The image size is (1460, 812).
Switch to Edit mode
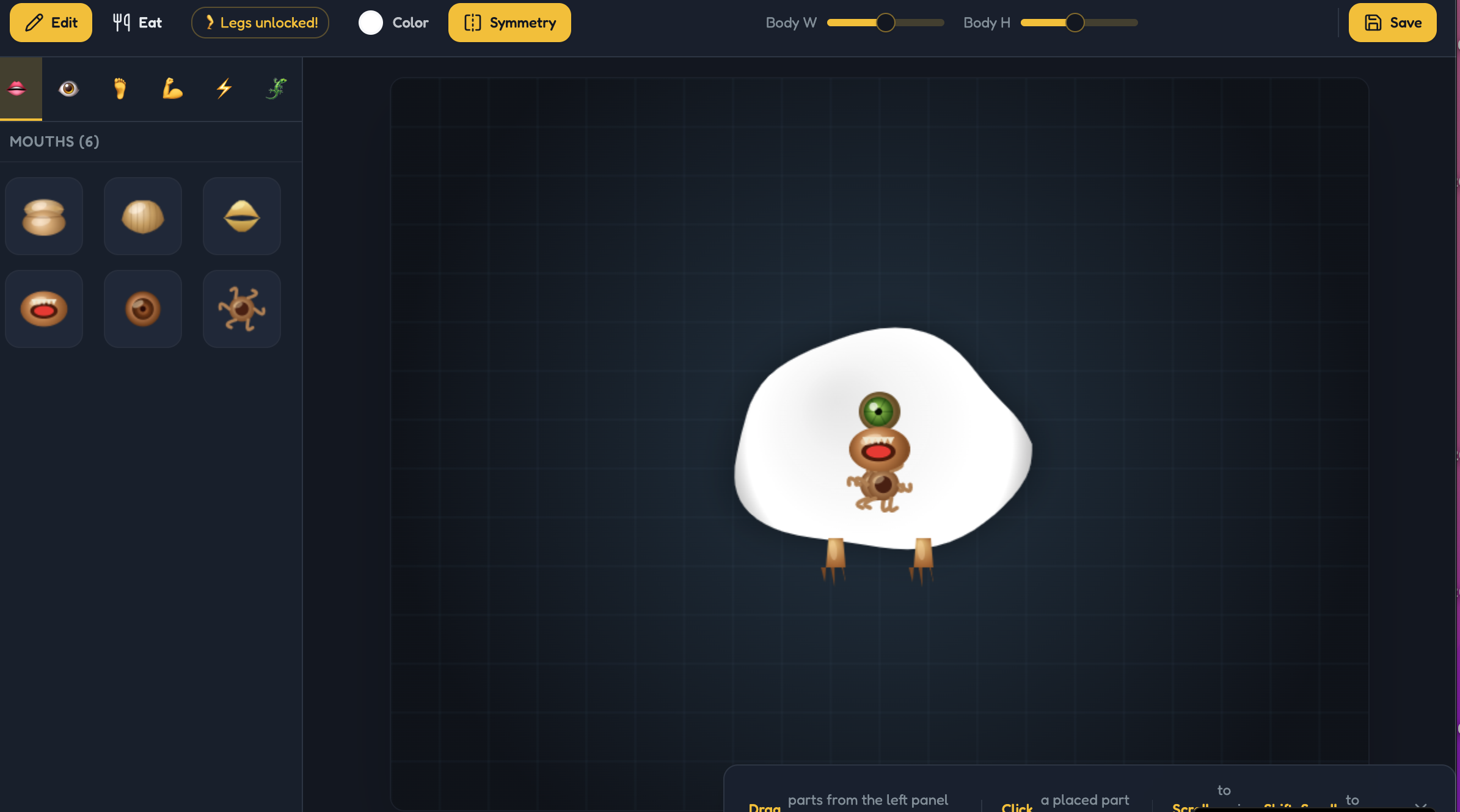click(51, 23)
